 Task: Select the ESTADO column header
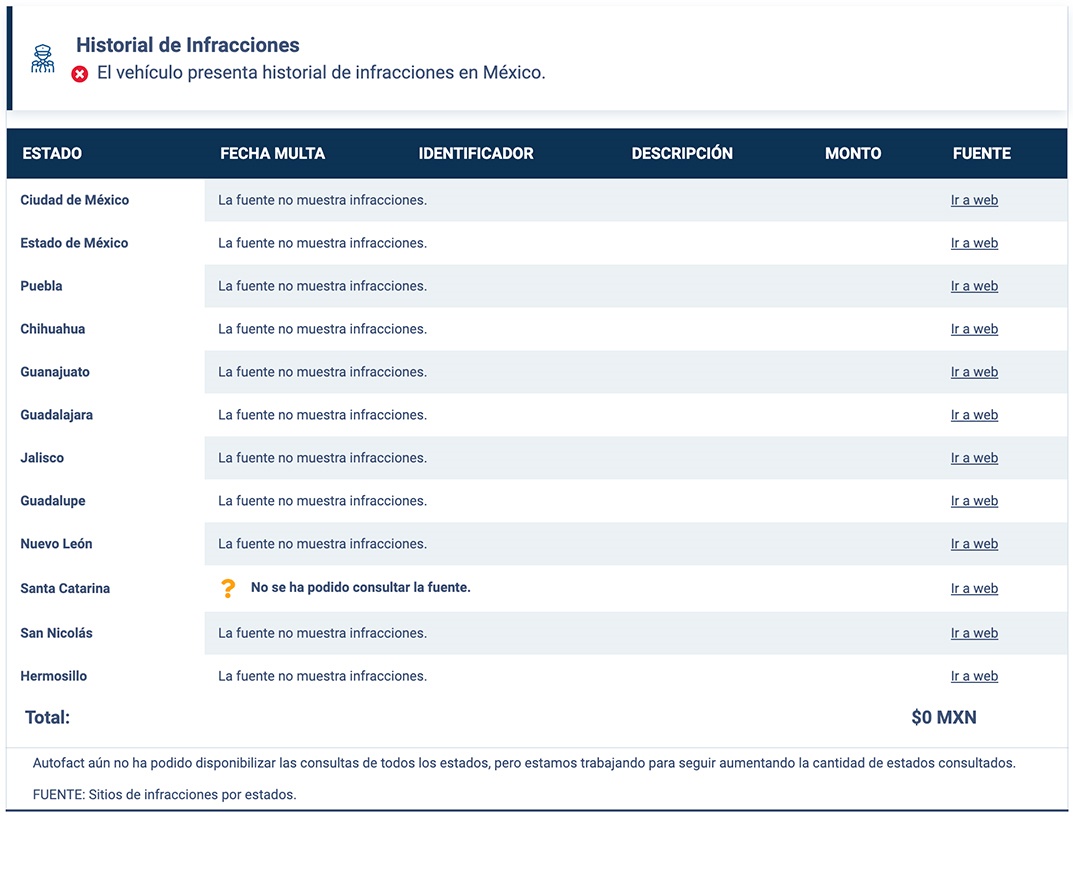(x=51, y=153)
